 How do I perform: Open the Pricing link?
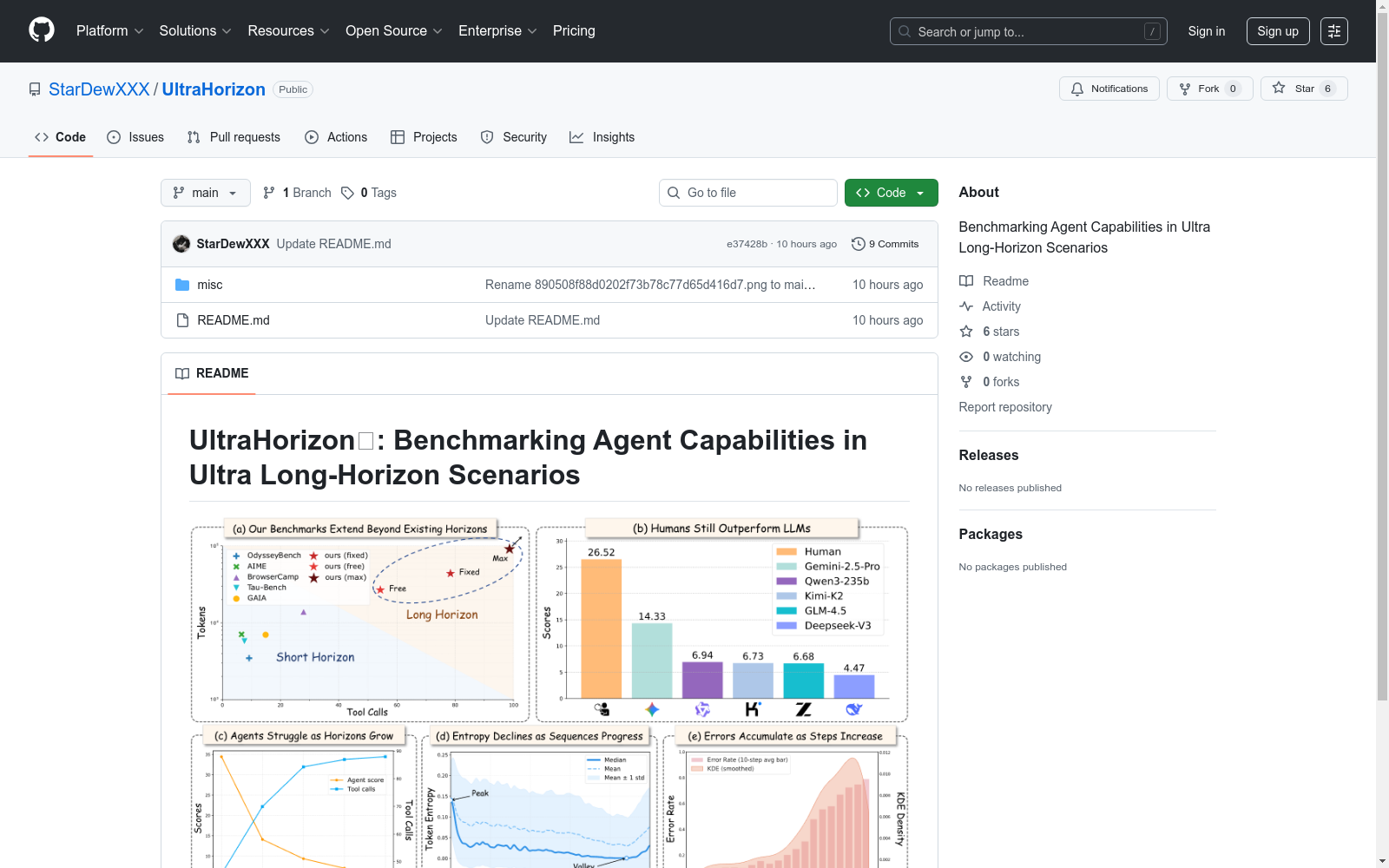(574, 31)
